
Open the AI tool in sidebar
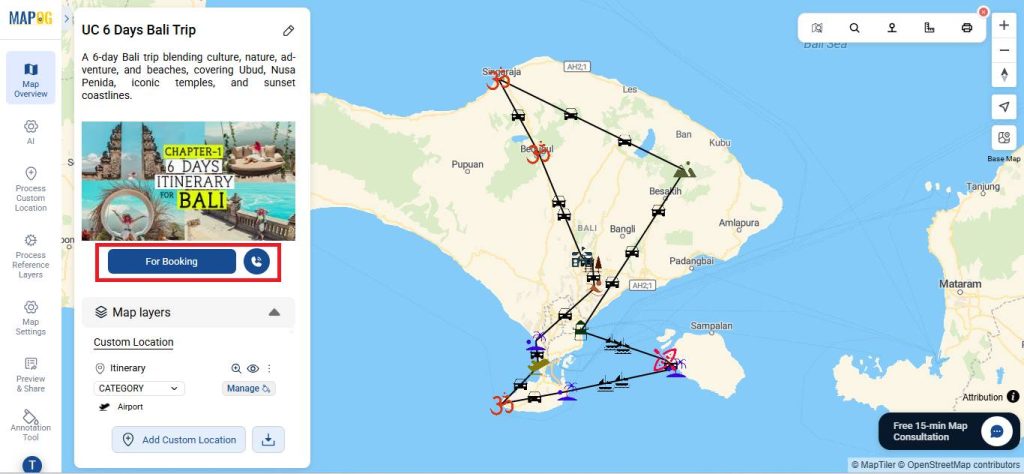[31, 131]
